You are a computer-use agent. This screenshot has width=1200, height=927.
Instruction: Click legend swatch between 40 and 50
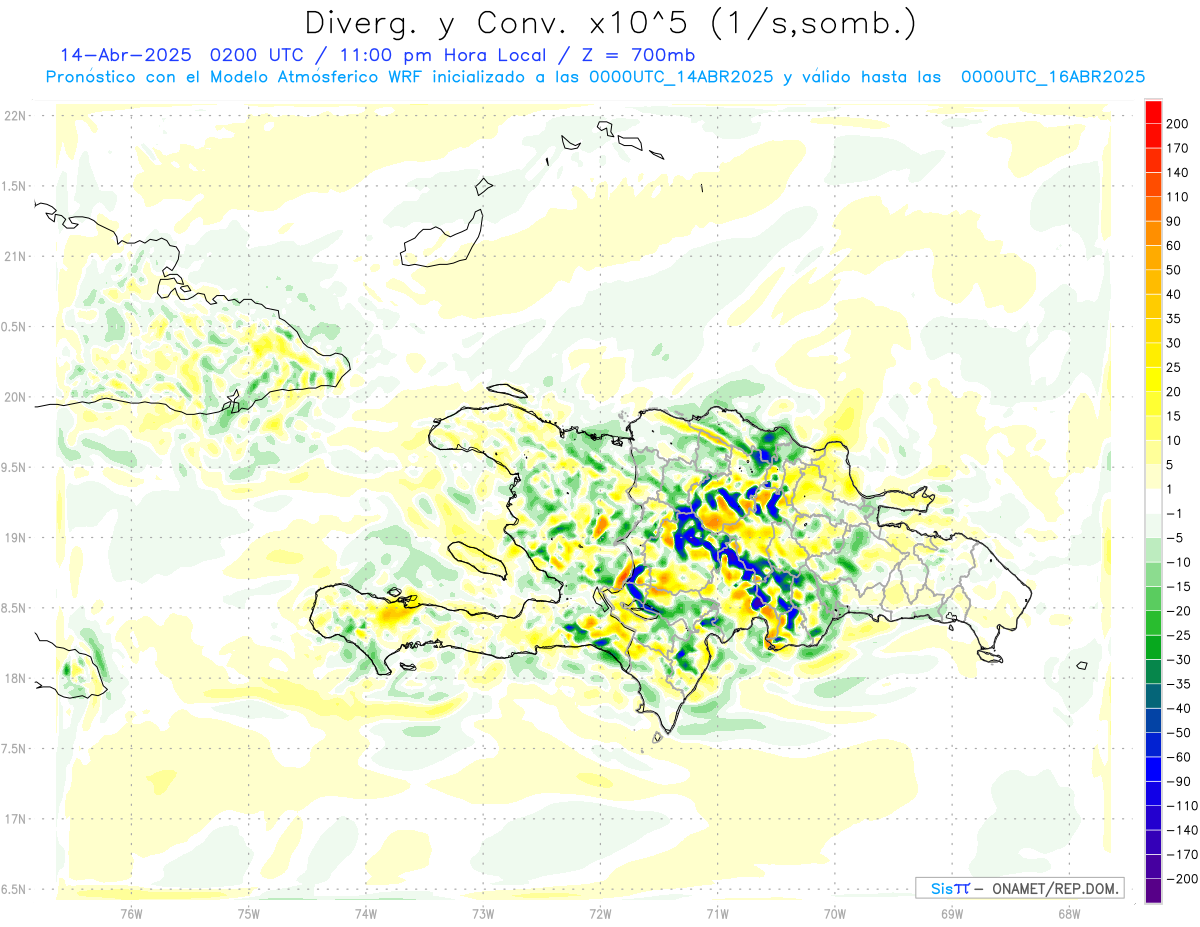[1154, 282]
